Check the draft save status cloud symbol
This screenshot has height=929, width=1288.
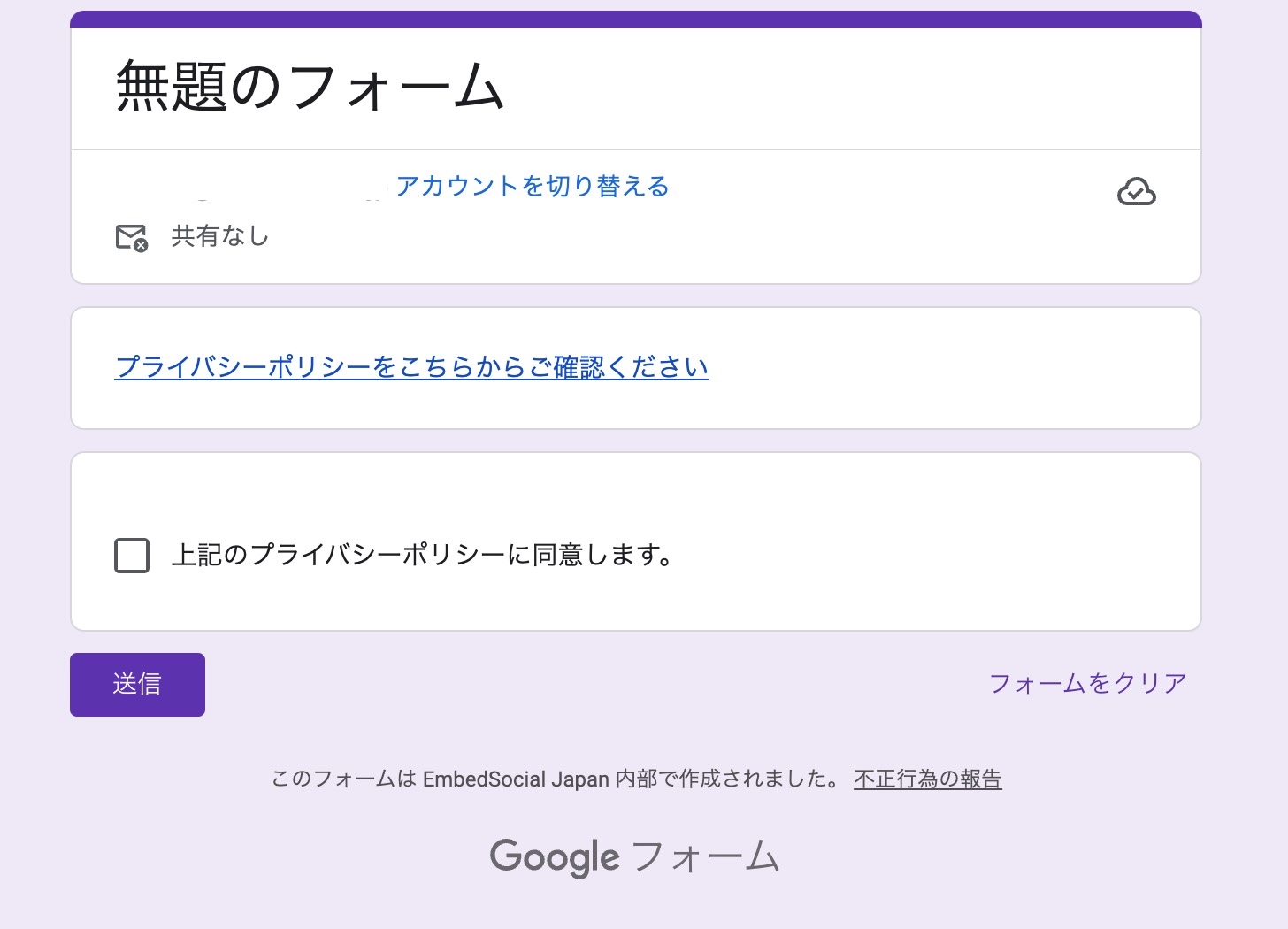click(1138, 191)
